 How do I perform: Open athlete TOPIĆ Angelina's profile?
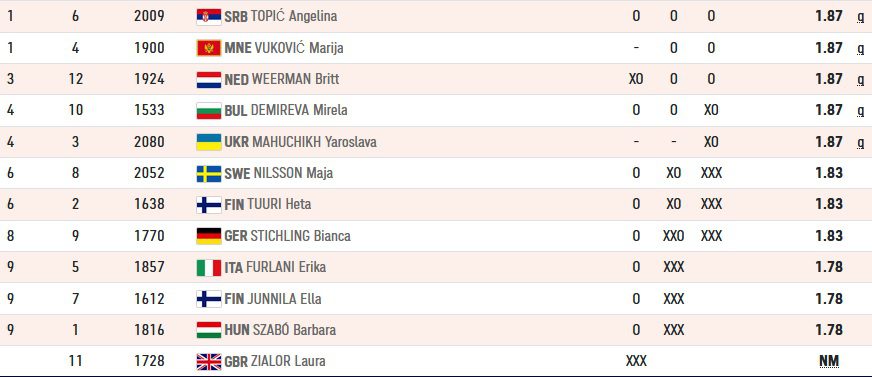[x=294, y=16]
